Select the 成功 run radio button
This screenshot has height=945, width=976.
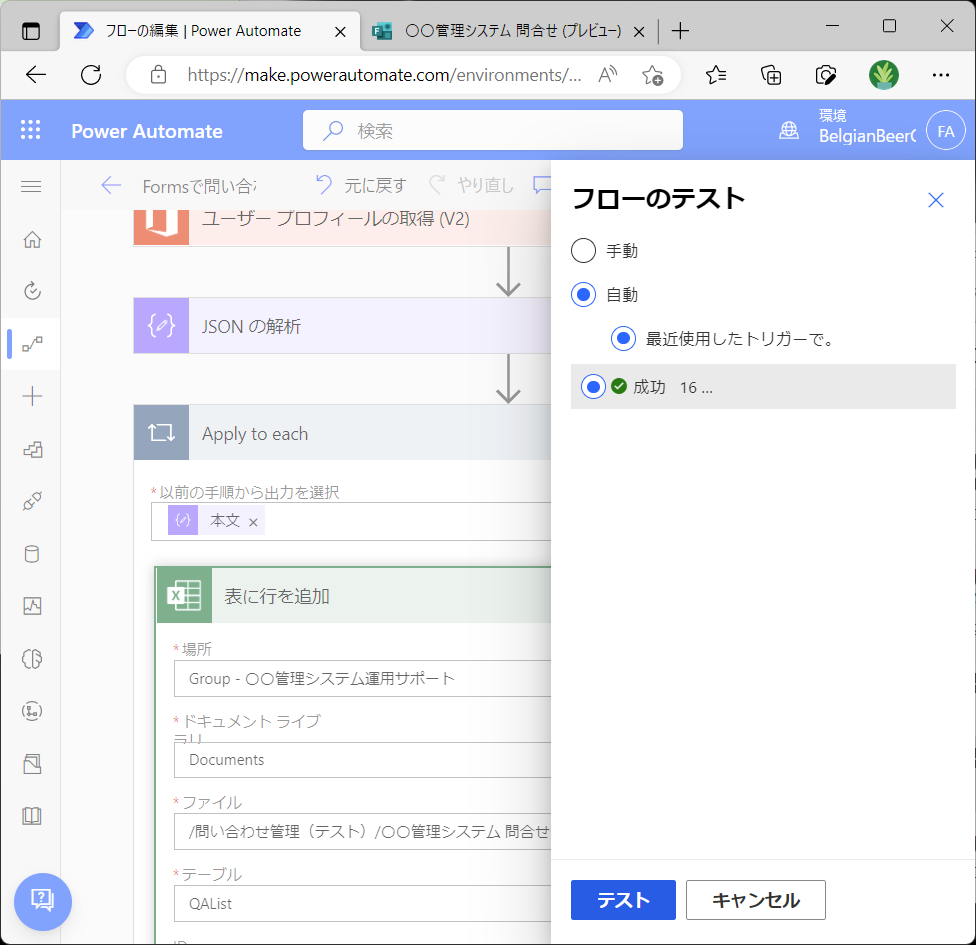pyautogui.click(x=593, y=387)
